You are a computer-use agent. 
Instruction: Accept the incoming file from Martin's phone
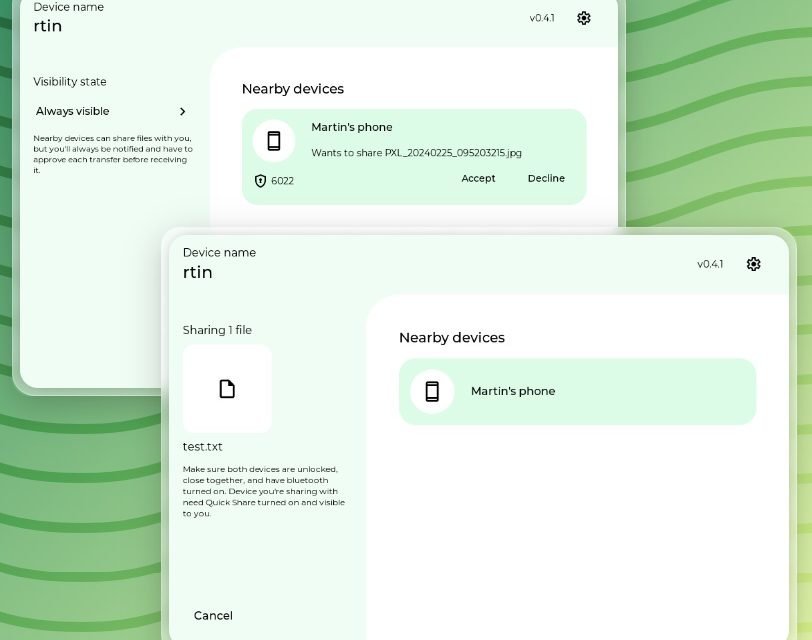click(478, 178)
